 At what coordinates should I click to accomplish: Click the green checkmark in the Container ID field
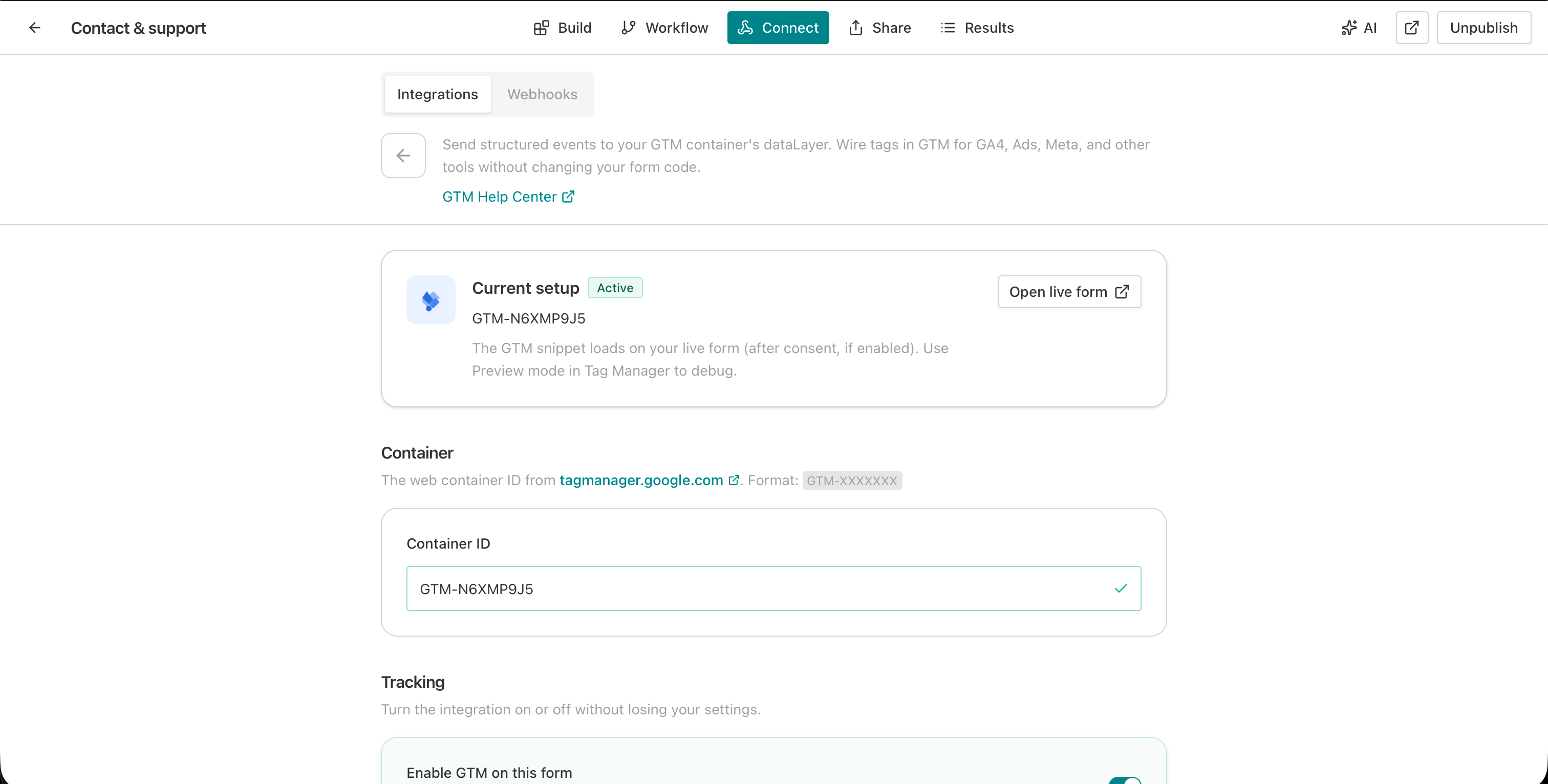click(1120, 589)
